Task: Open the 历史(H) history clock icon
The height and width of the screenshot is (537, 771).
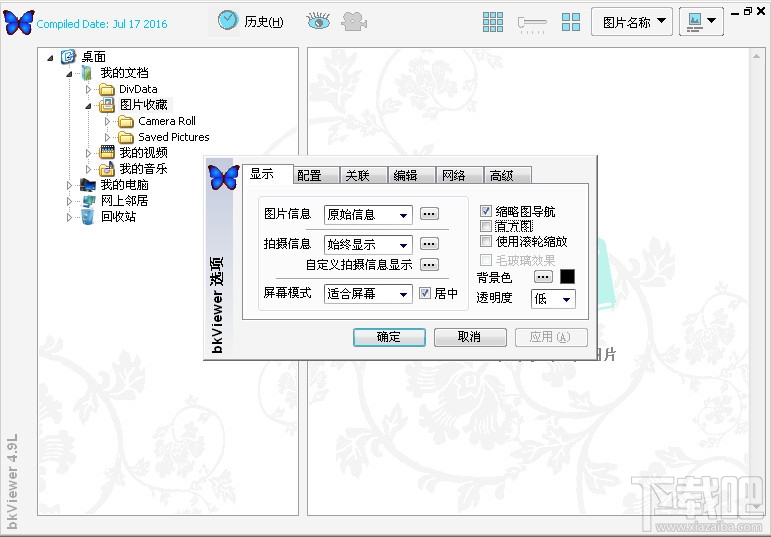Action: tap(228, 21)
